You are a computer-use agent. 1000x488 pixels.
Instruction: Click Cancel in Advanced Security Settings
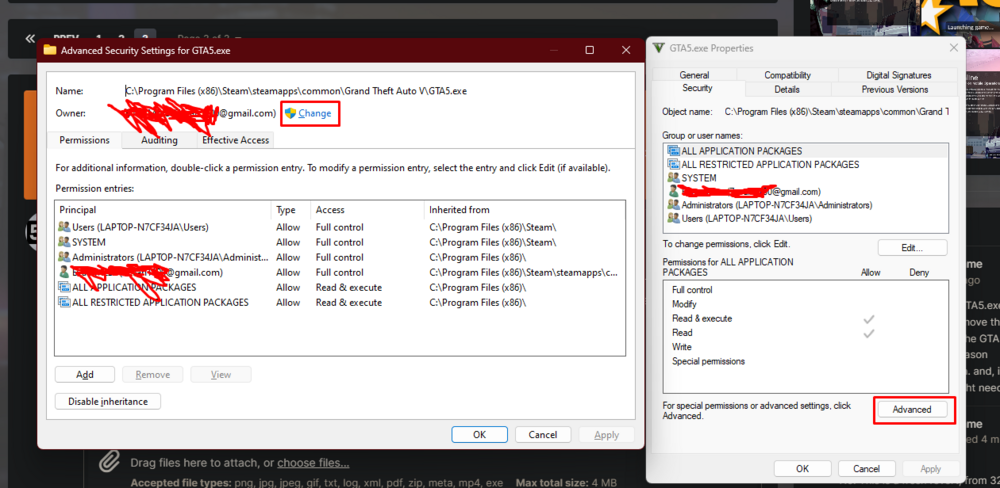[x=543, y=434]
